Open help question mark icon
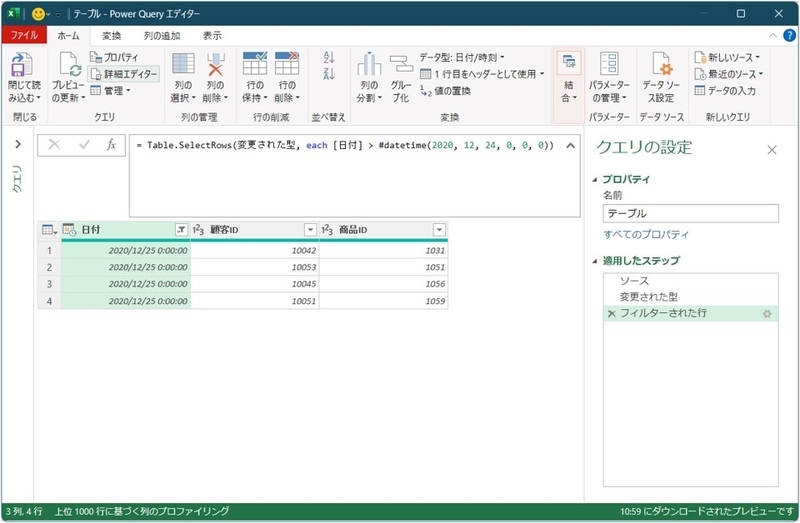This screenshot has width=800, height=523. pyautogui.click(x=789, y=35)
